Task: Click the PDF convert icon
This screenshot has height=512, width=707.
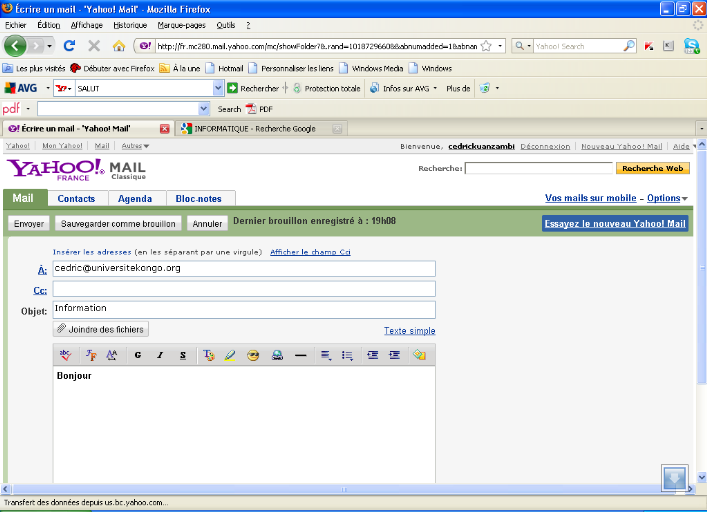Action: (x=251, y=109)
